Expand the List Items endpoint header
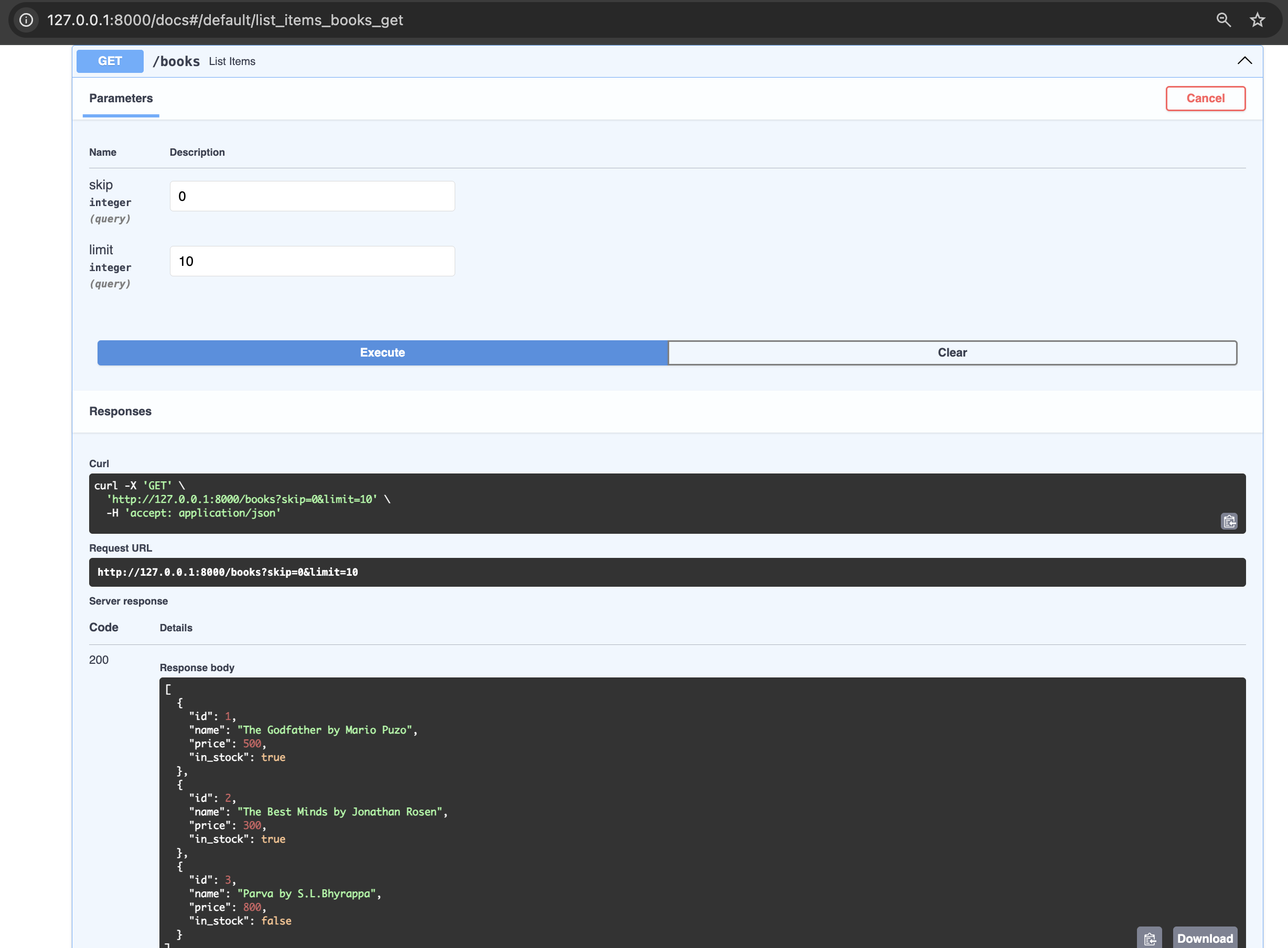Image resolution: width=1288 pixels, height=948 pixels. (232, 61)
